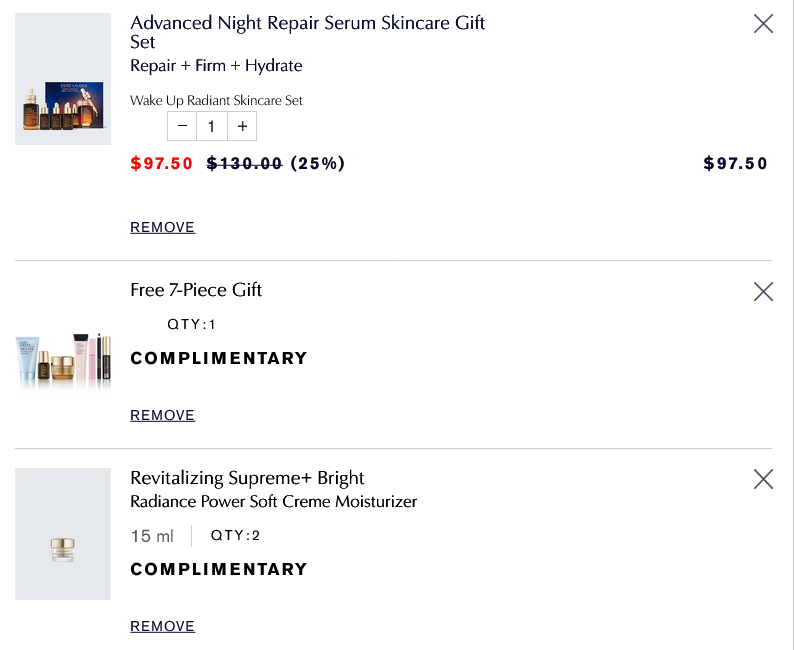The image size is (795, 650).
Task: Open the Advanced Night Repair product thumbnail
Action: click(x=63, y=79)
